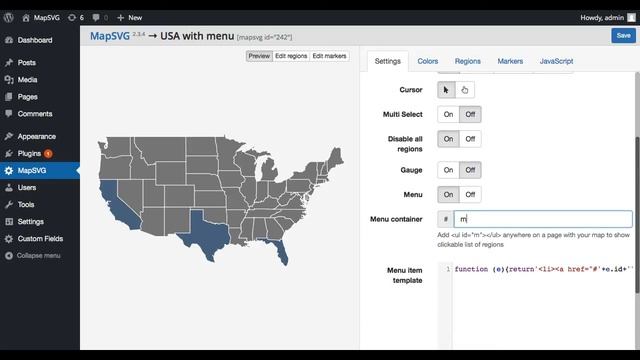Select the arrow pointer cursor option
This screenshot has height=360, width=640.
pyautogui.click(x=446, y=90)
